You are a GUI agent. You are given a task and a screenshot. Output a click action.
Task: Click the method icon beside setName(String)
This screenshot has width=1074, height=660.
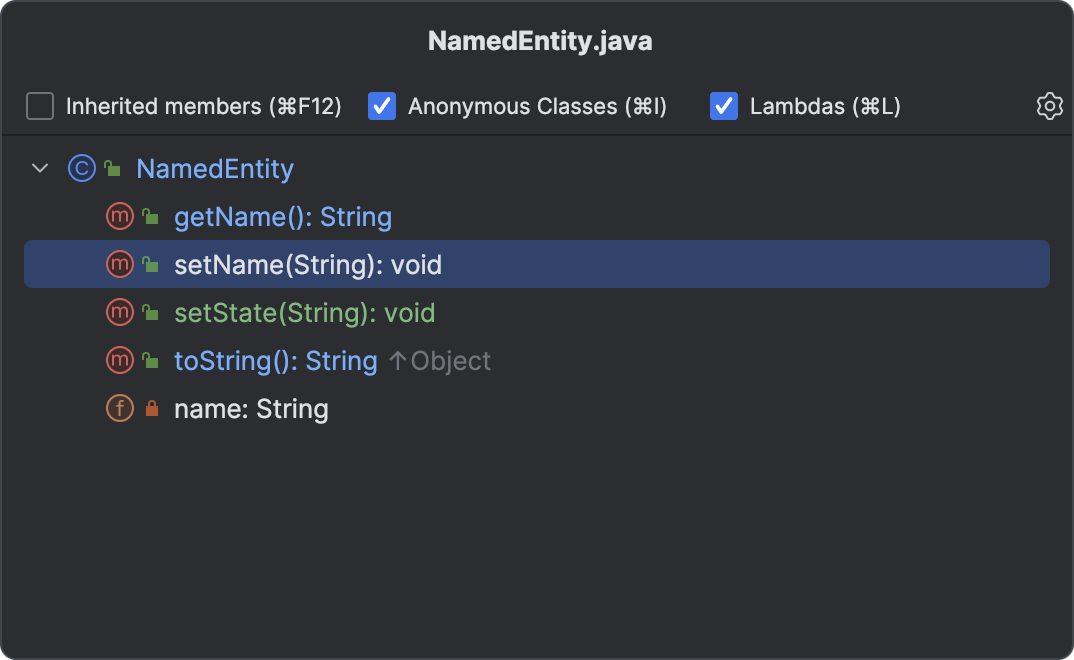tap(120, 264)
